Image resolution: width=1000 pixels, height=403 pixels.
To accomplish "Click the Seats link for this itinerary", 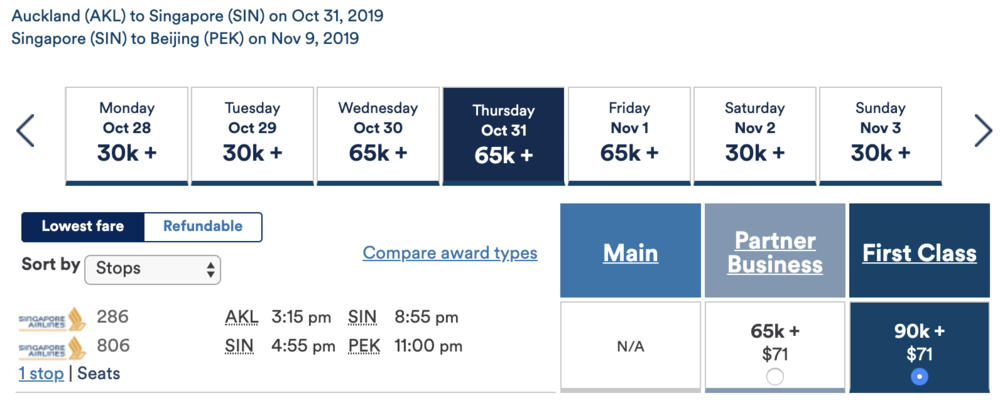I will tap(98, 373).
